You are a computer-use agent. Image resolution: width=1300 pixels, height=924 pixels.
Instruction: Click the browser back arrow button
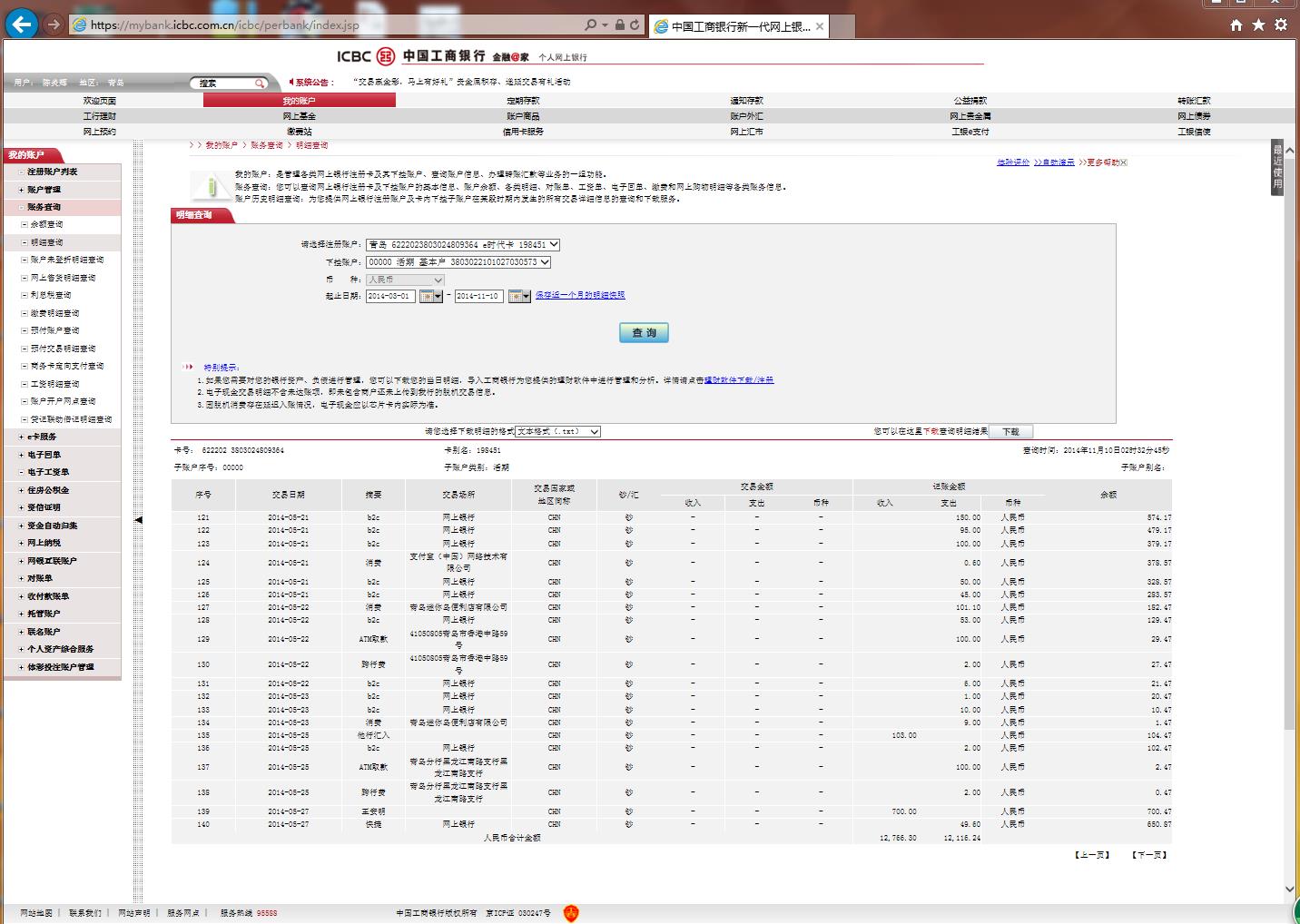[22, 25]
